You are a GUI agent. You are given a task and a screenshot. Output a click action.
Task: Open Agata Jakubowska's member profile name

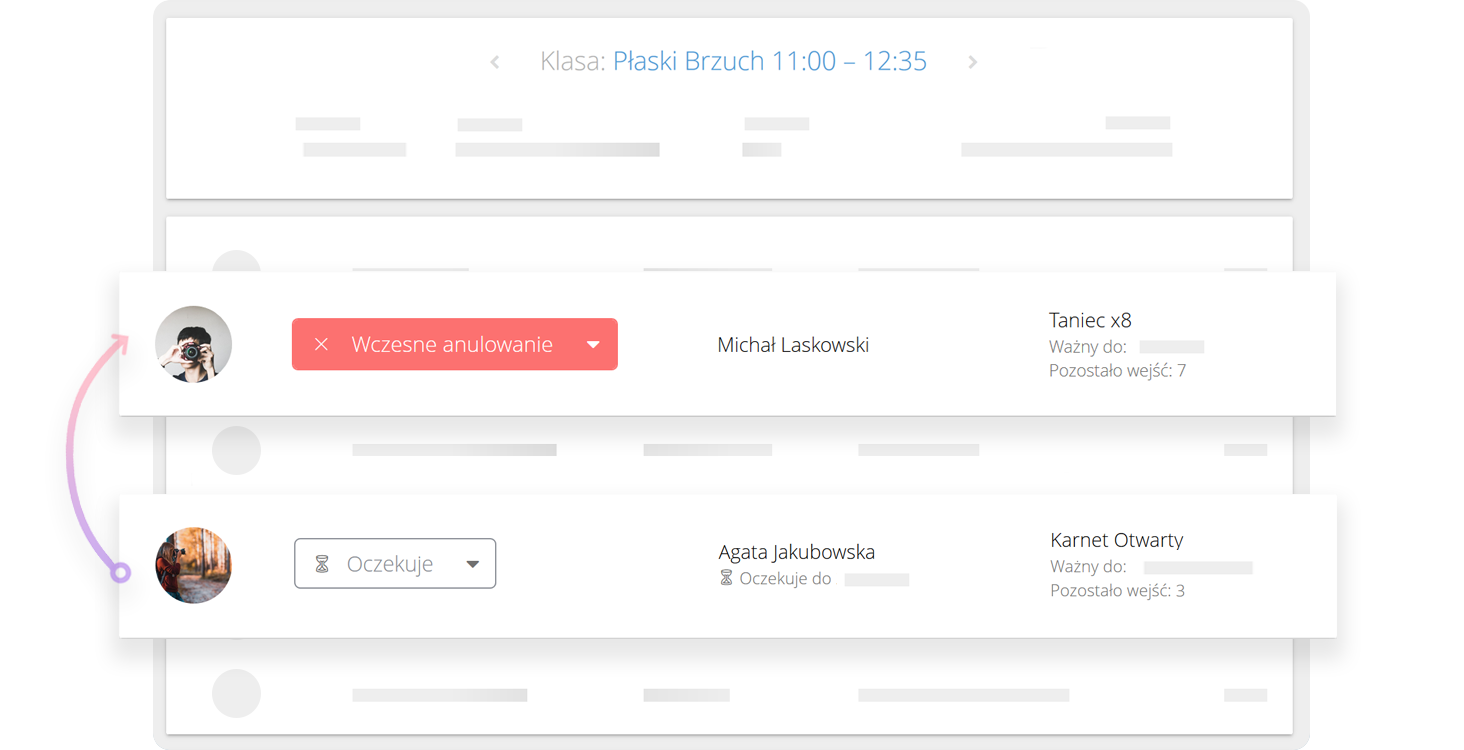coord(796,552)
